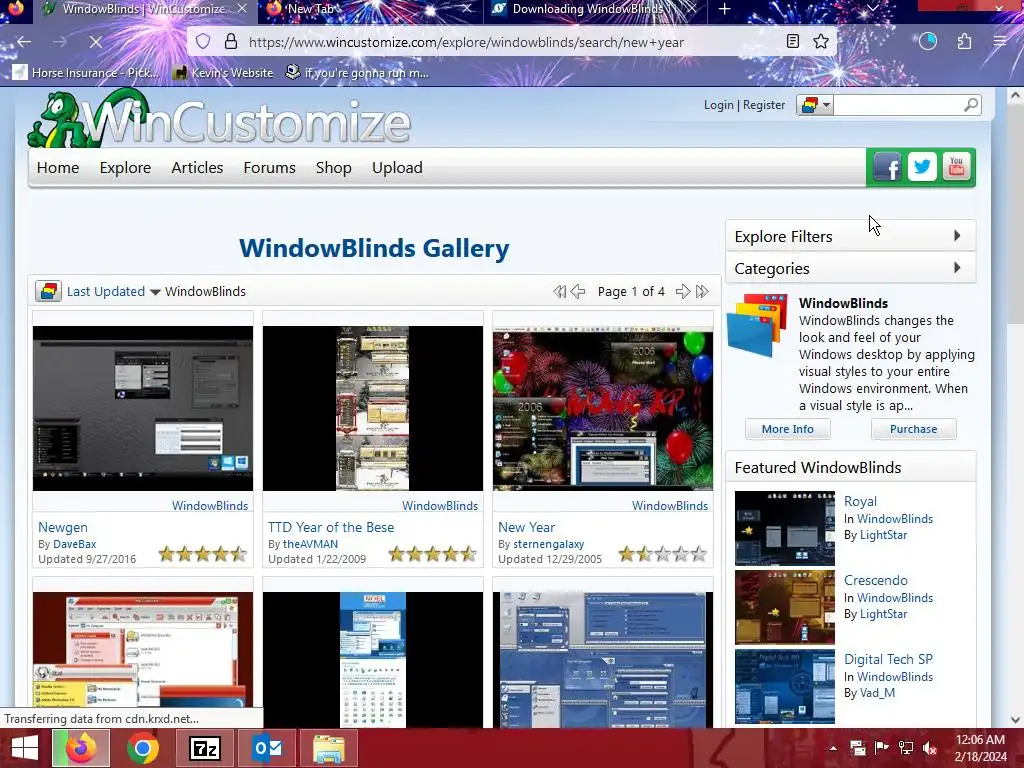Click the muted volume tray icon
This screenshot has height=768, width=1024.
930,748
